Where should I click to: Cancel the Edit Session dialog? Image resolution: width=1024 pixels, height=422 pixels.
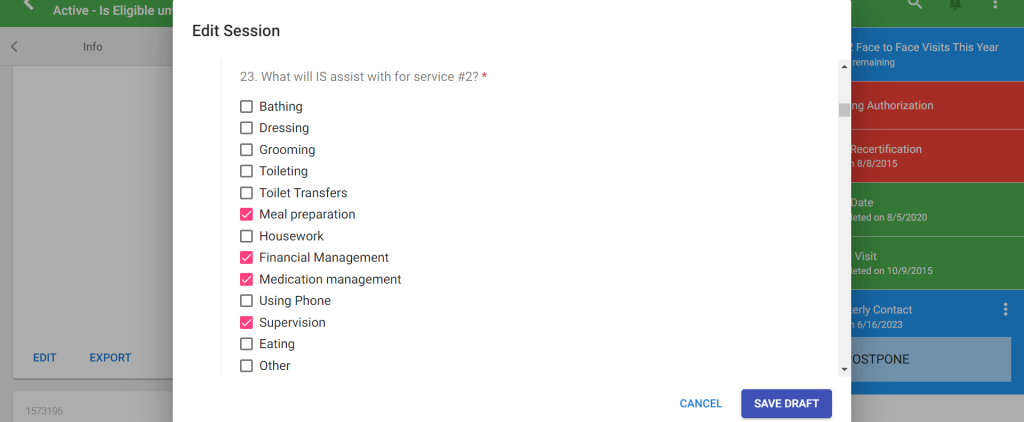click(x=700, y=404)
